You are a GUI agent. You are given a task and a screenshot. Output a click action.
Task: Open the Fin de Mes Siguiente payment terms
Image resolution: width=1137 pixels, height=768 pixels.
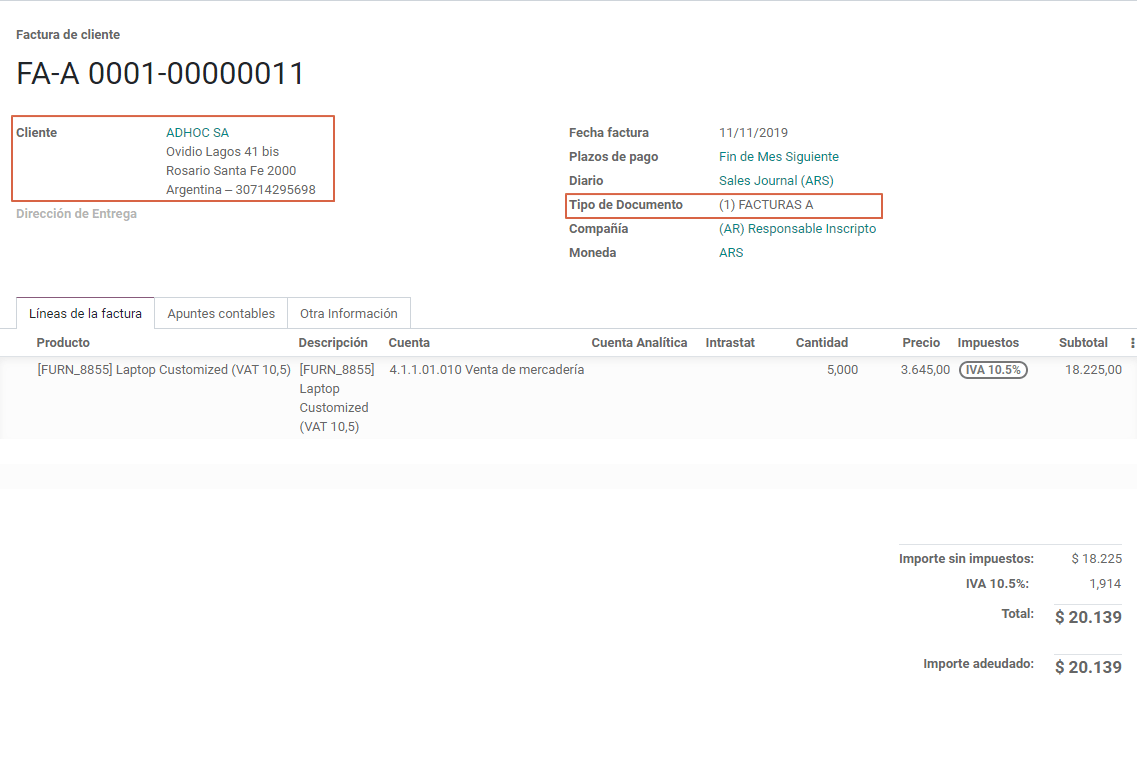(778, 157)
